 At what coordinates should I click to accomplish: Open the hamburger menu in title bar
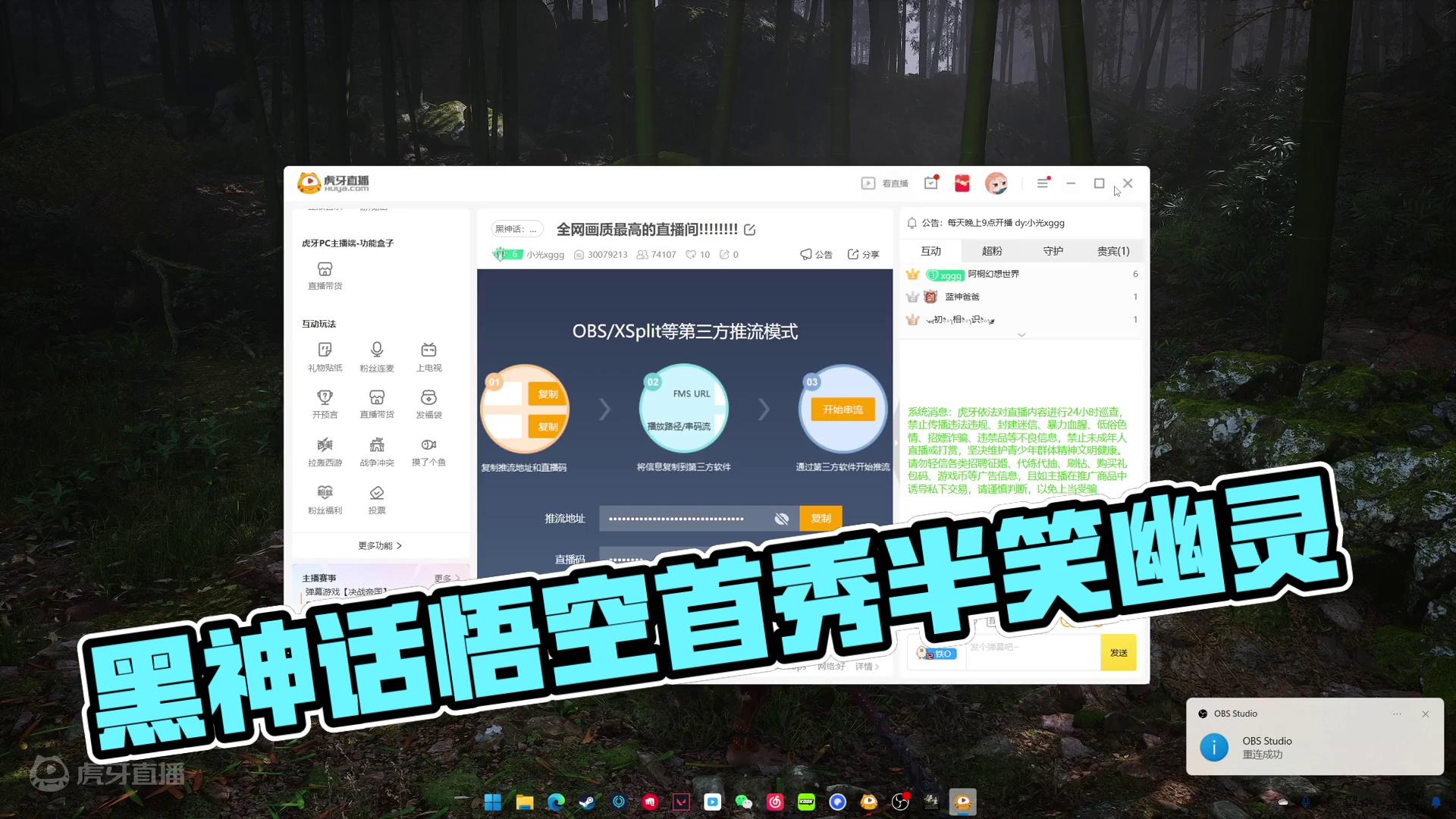coord(1043,184)
